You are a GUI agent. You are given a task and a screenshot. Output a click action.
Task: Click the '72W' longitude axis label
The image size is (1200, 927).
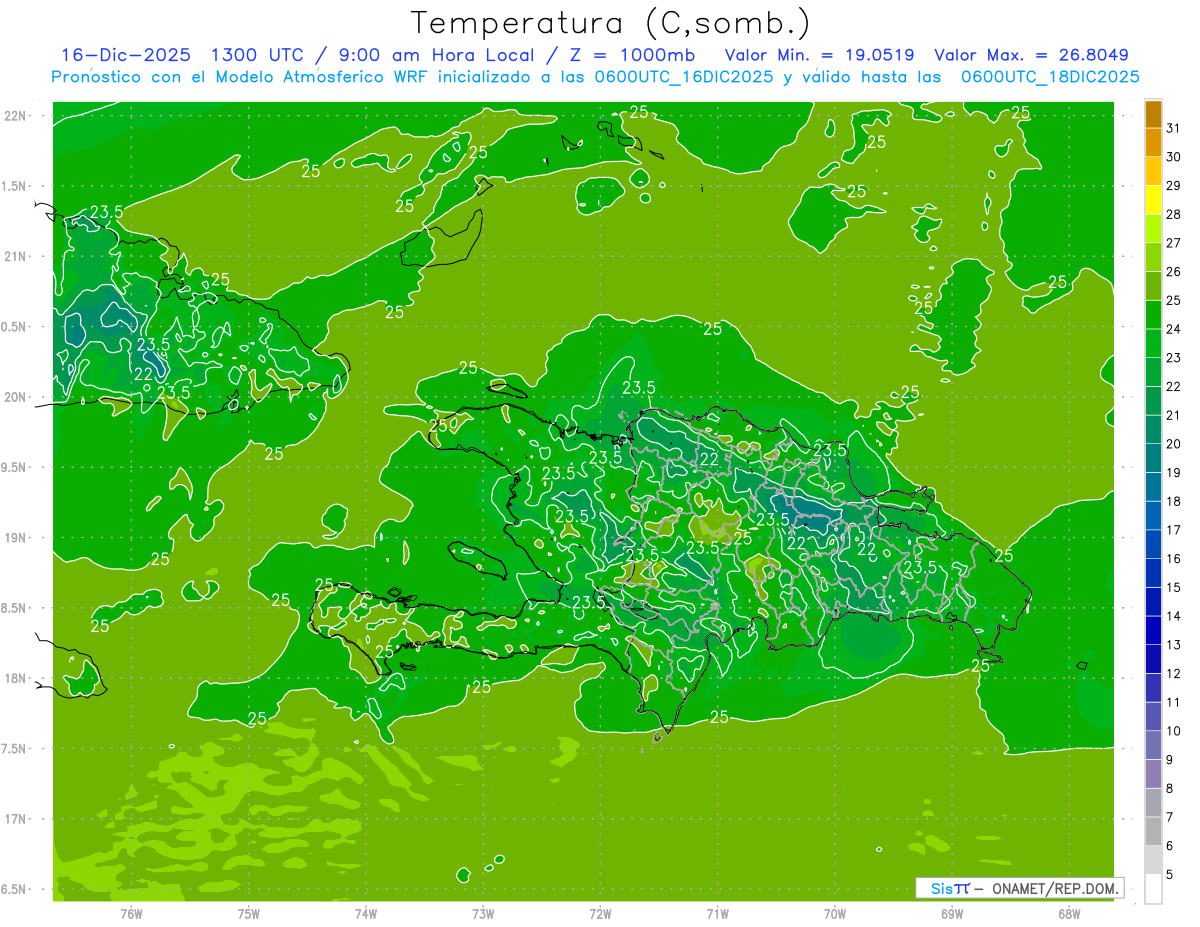tap(600, 913)
